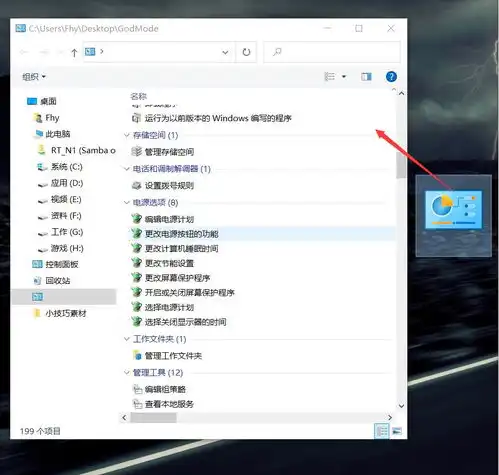Screen dimensions: 499x475
Task: Click the vertical scrollbar down arrow
Action: click(x=401, y=406)
